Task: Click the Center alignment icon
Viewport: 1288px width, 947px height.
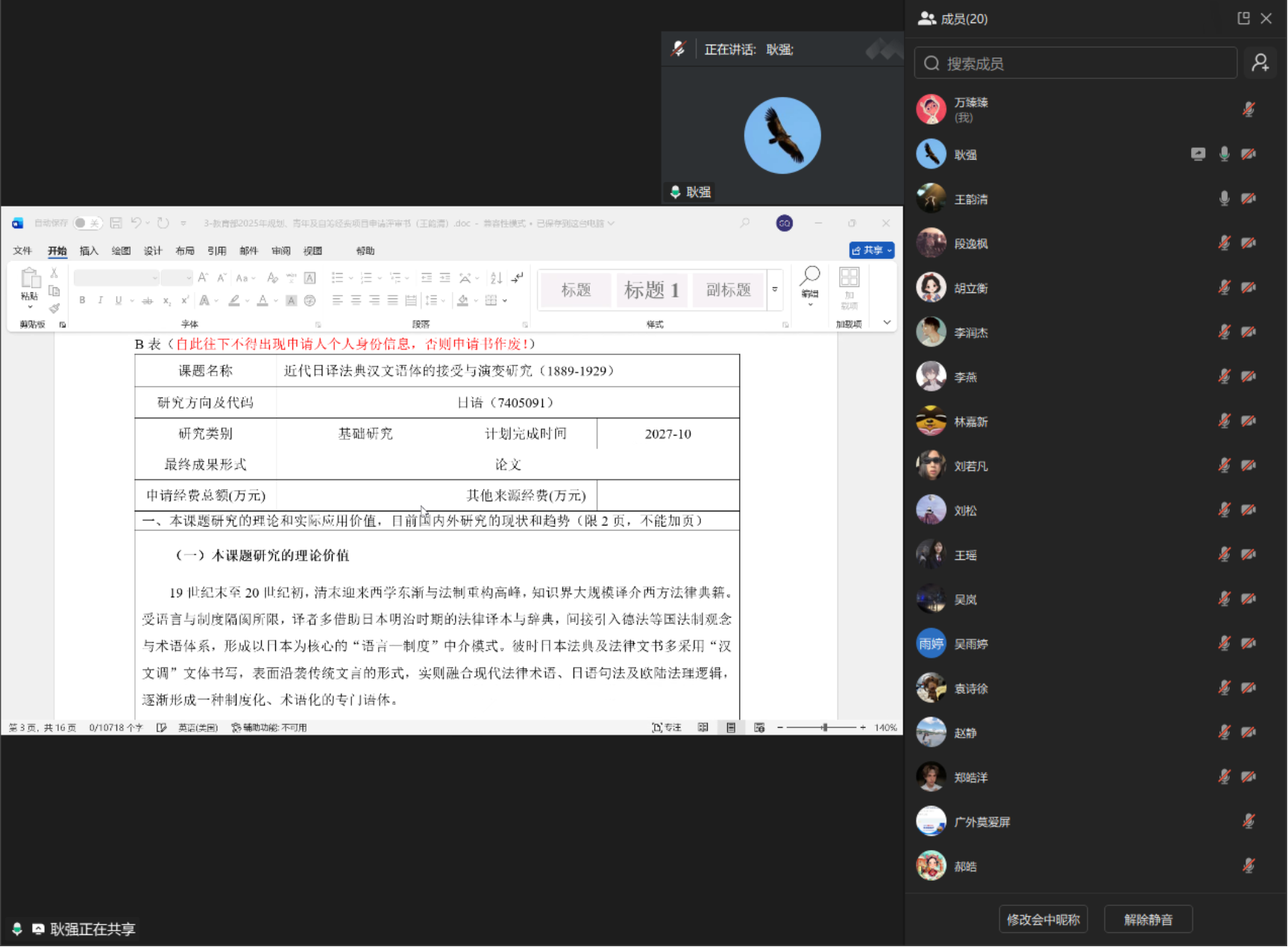Action: tap(356, 301)
